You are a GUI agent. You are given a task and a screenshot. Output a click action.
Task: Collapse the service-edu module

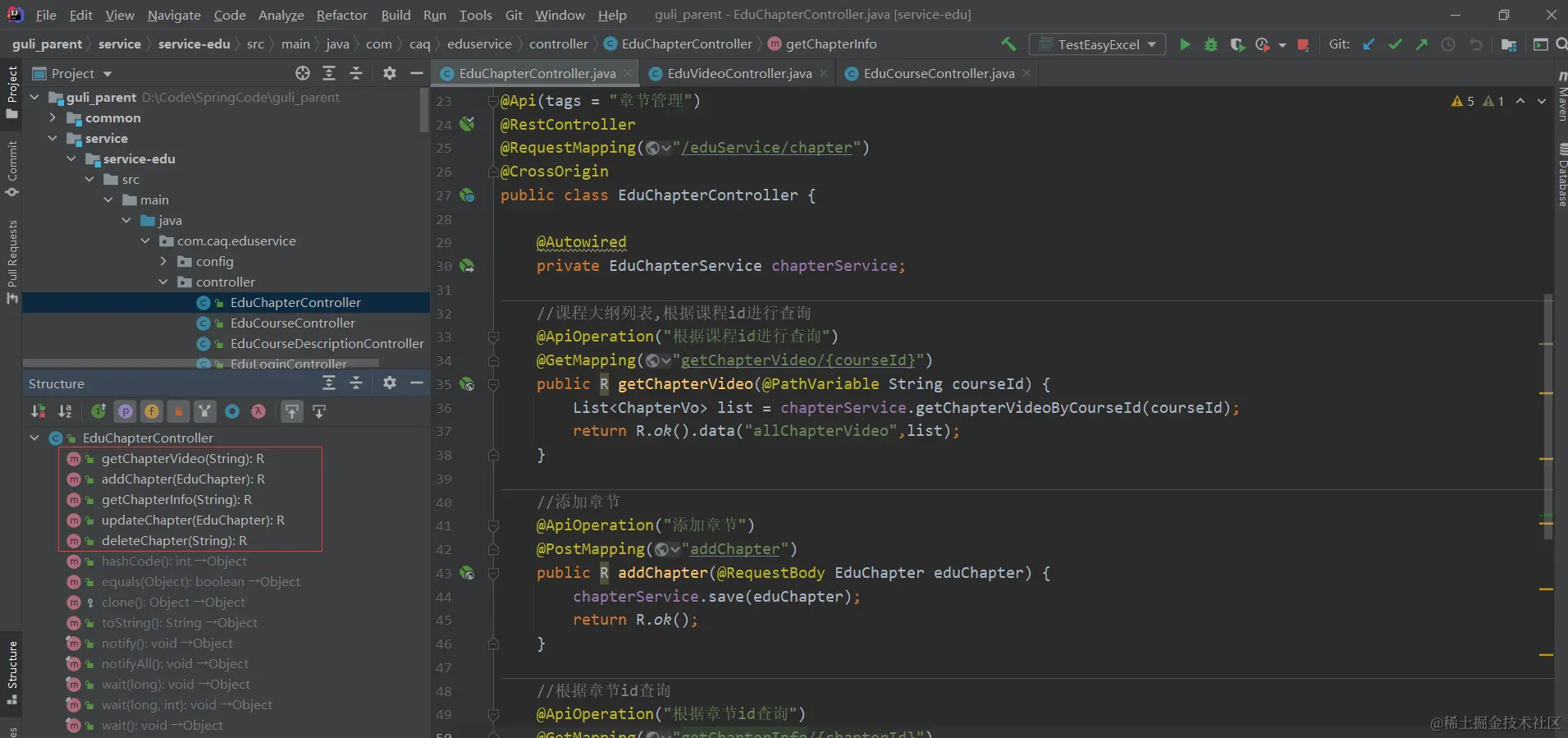point(71,158)
